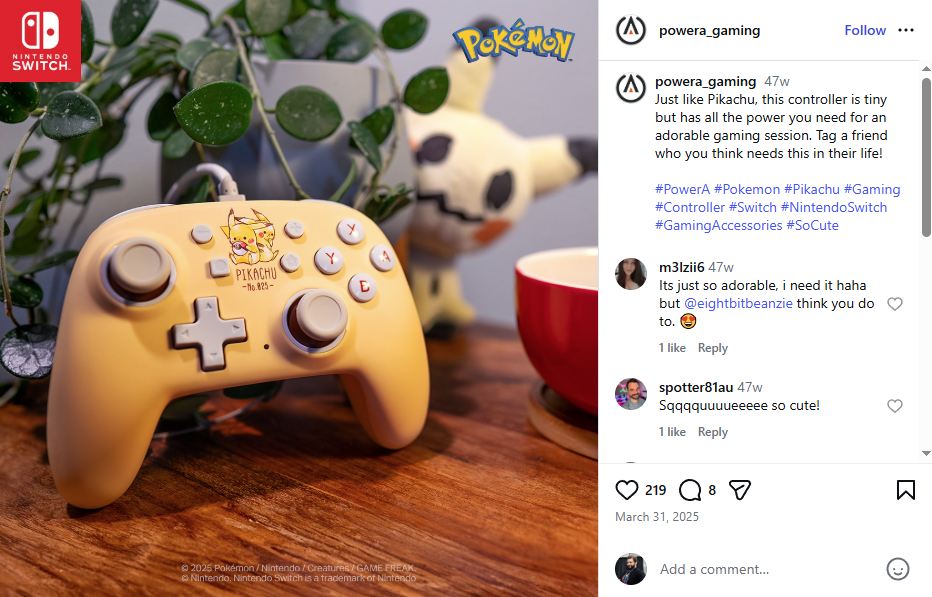Screen dimensions: 932x597
Task: Like m3lzii6's comment heart
Action: pyautogui.click(x=895, y=304)
